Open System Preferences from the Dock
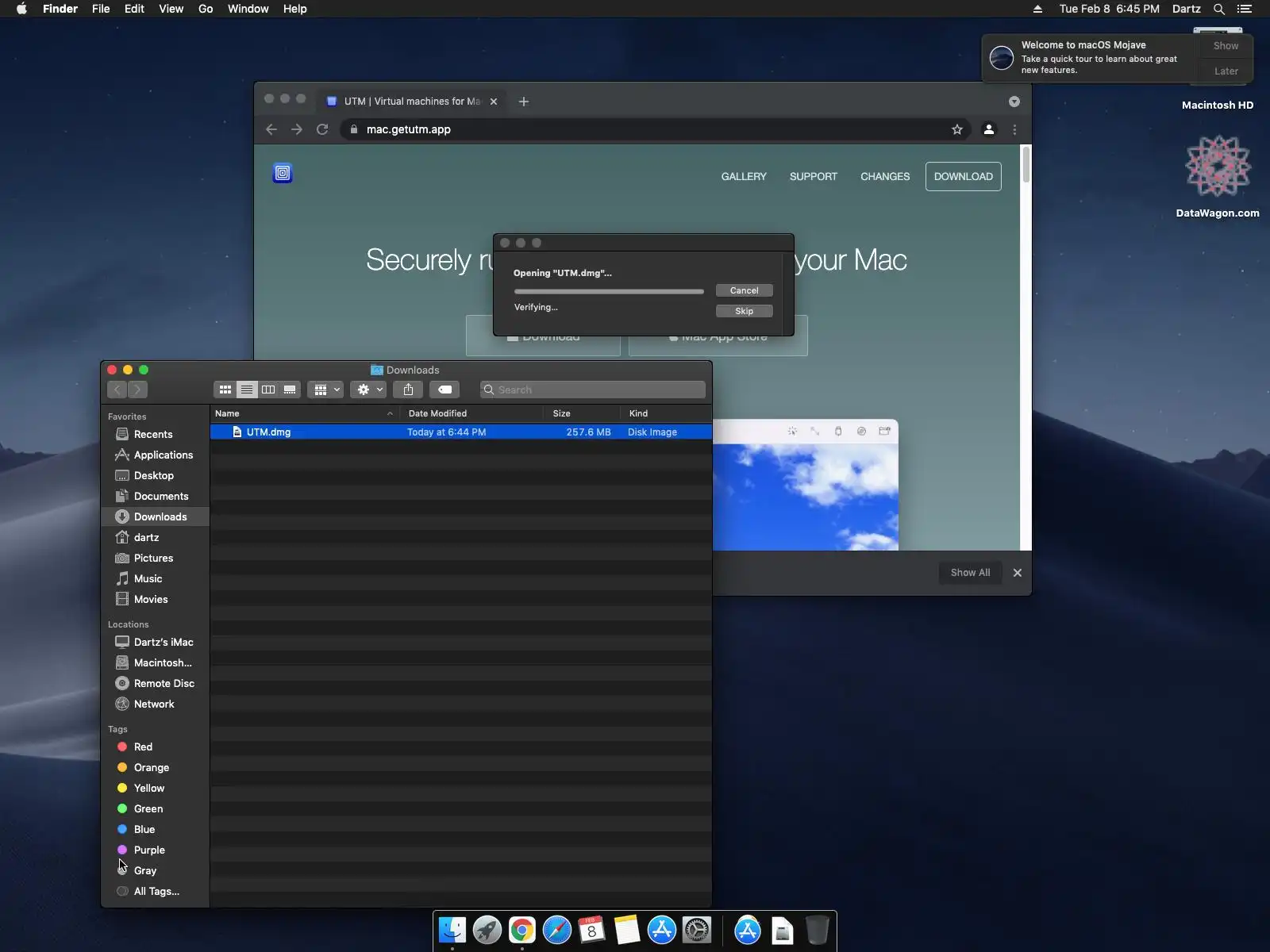Screen dimensions: 1270x952 click(x=697, y=930)
